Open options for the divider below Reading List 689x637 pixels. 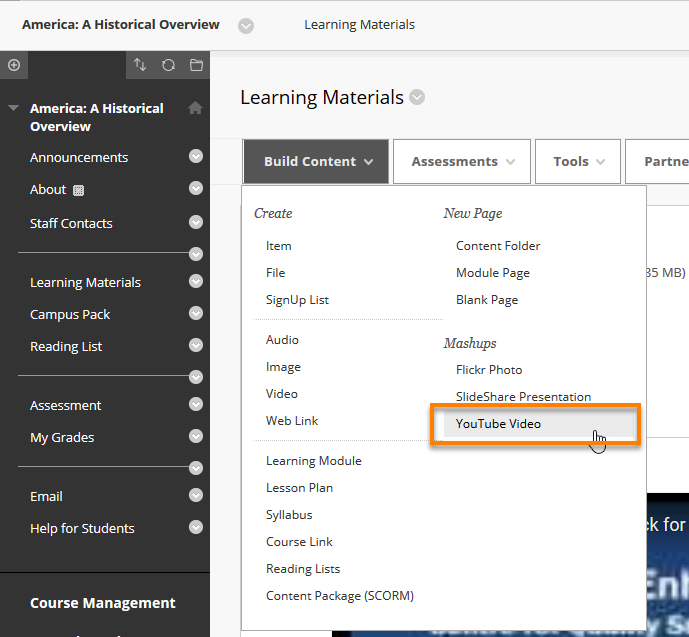196,377
